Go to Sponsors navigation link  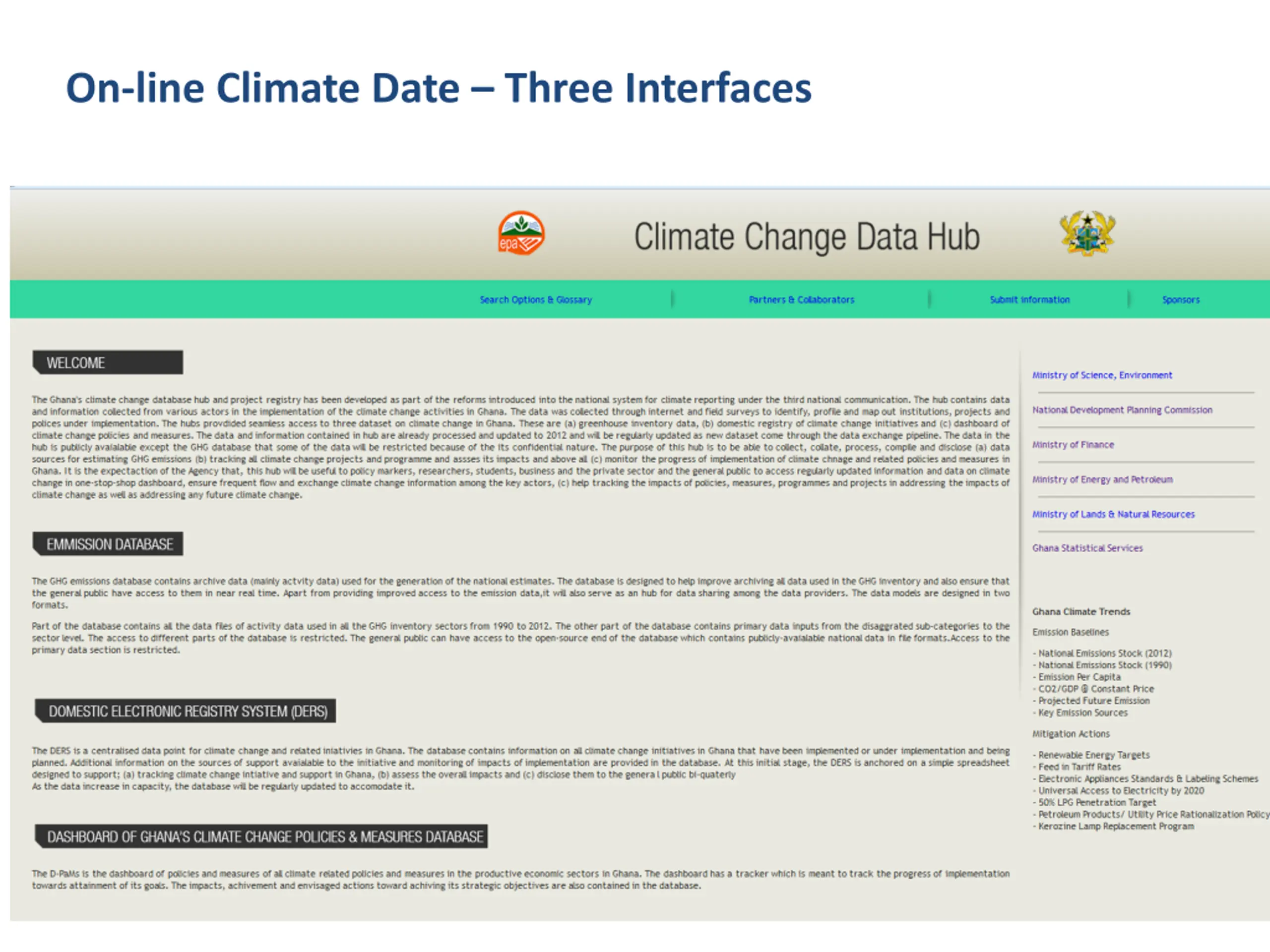1180,299
